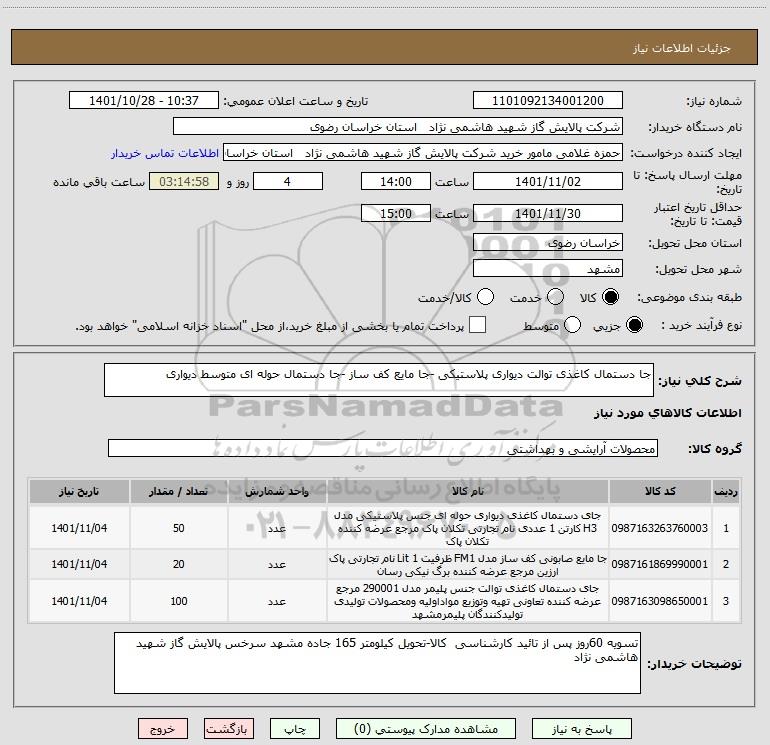Click the گروه کالا field
Screen dimensions: 770x745
coord(382,449)
